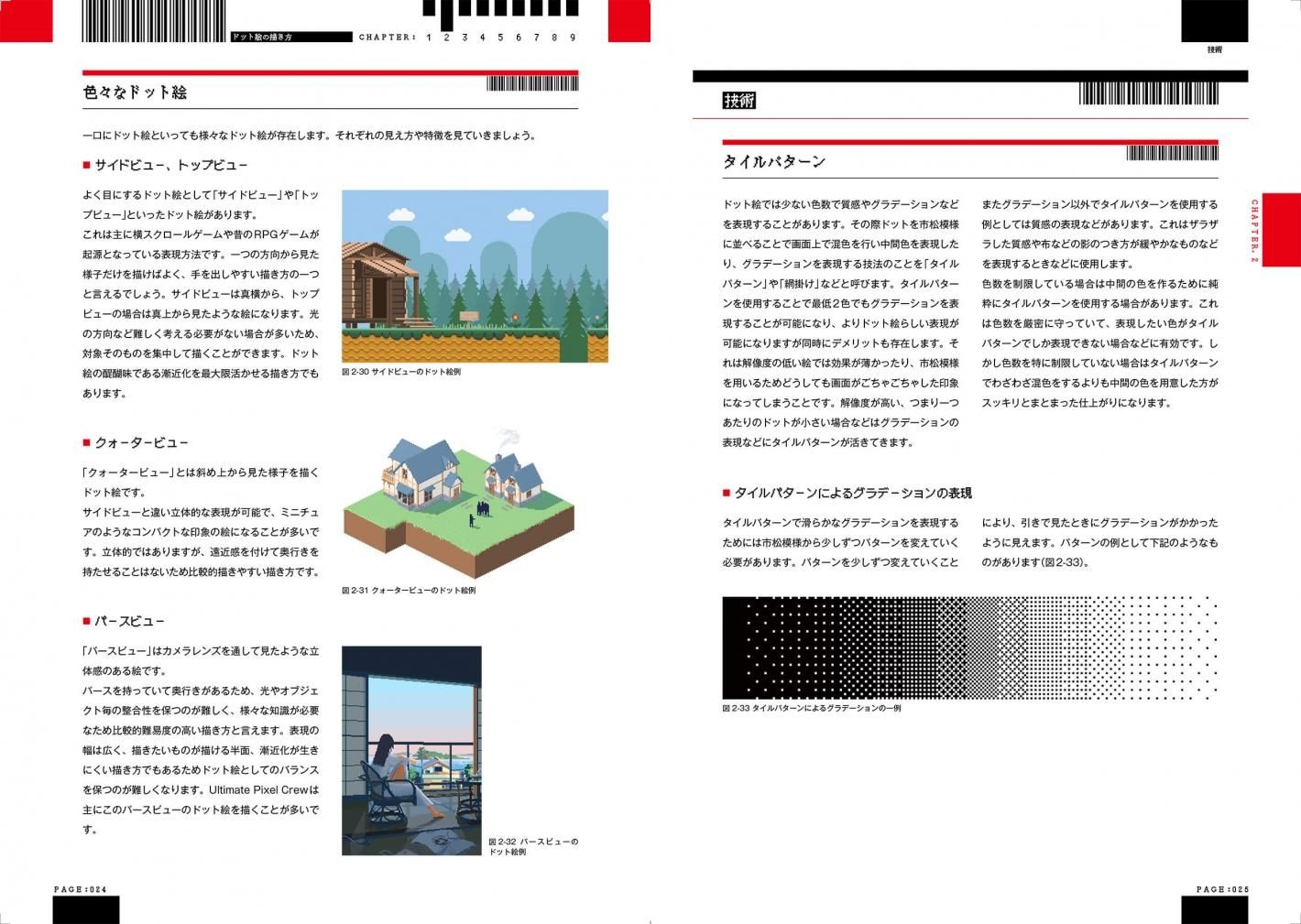Click the tile pattern gradient dither image
This screenshot has height=924, width=1301.
point(970,648)
